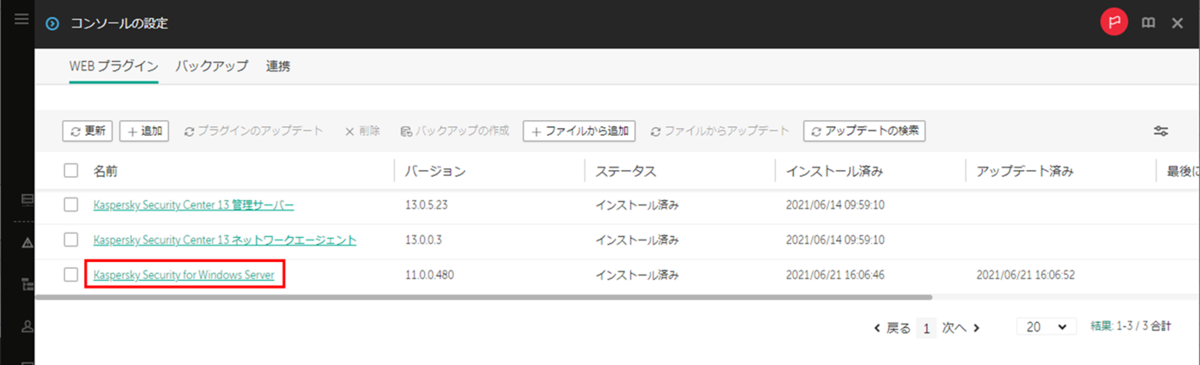Open Kaspersky Security for Windows Server link
This screenshot has width=1200, height=365.
(x=184, y=274)
